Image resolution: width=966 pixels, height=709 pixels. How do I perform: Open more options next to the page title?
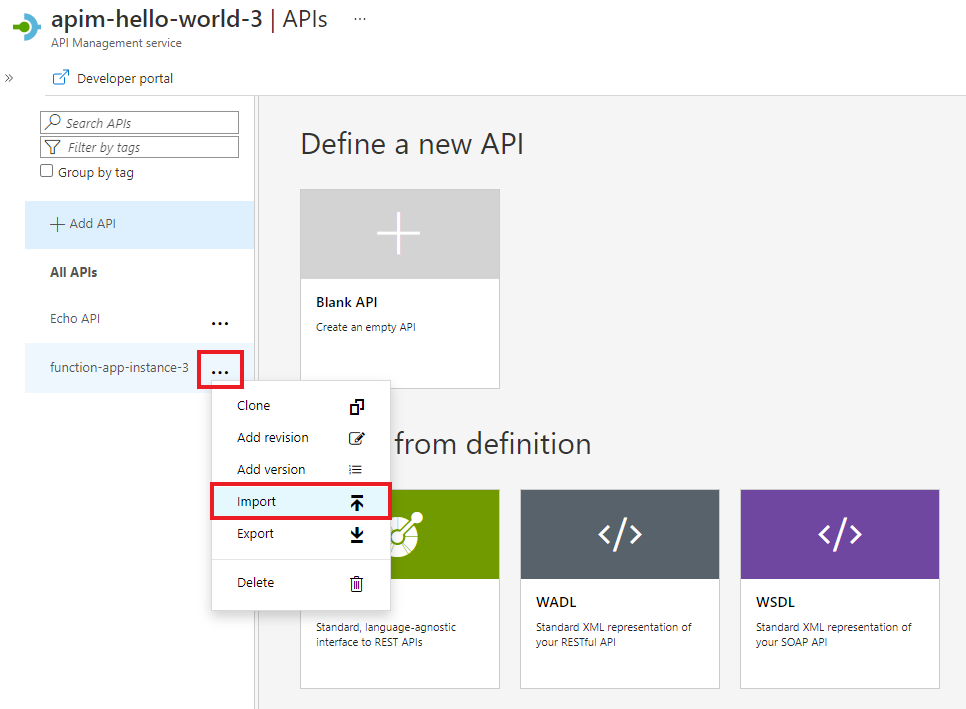tap(358, 17)
